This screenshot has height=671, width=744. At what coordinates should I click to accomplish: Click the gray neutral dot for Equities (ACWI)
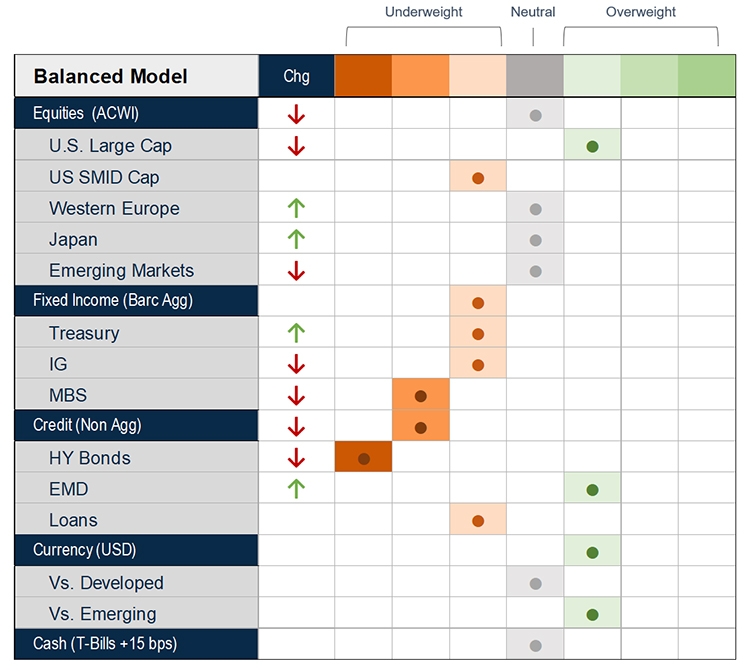point(535,115)
